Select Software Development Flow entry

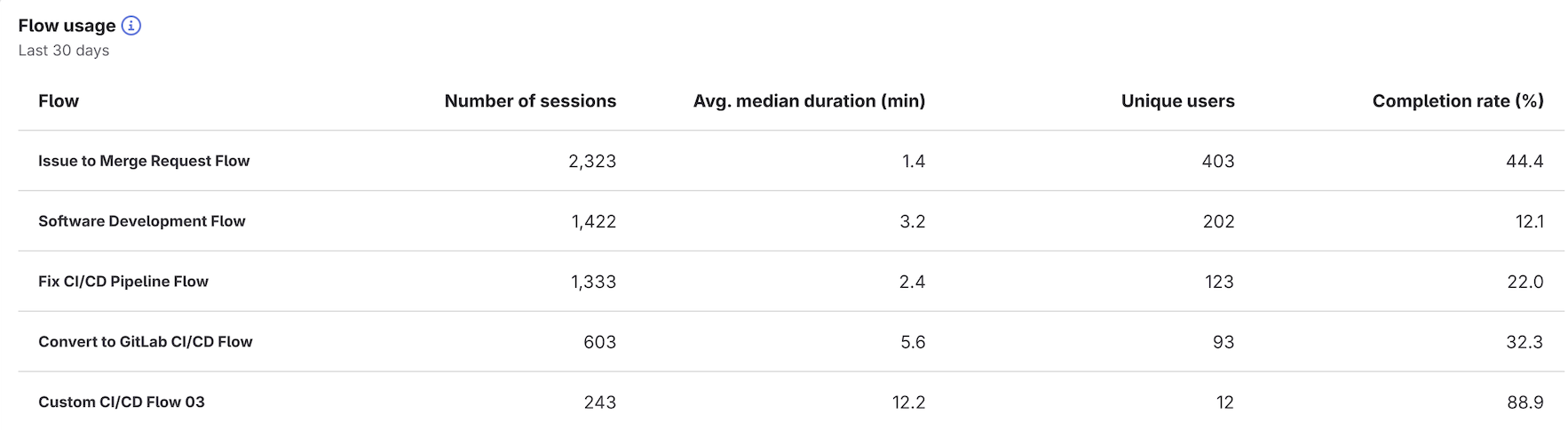(141, 221)
